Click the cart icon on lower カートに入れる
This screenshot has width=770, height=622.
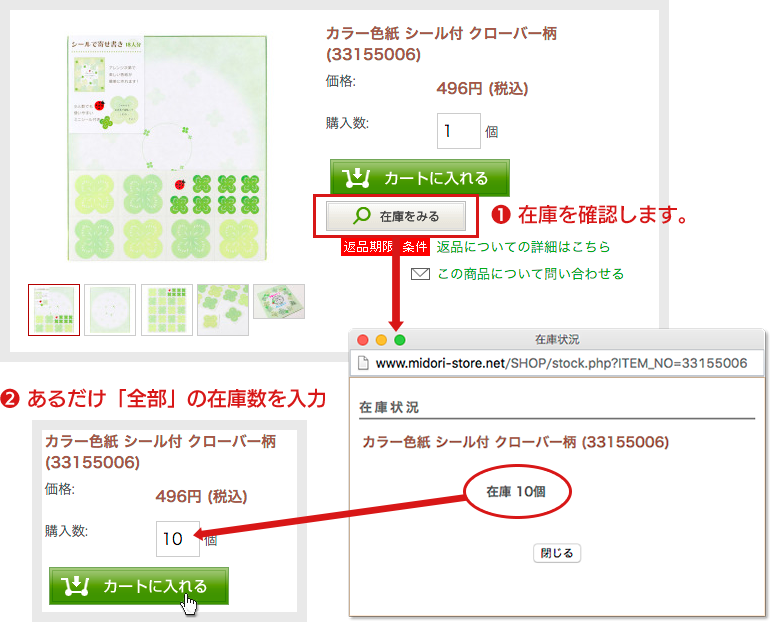tap(75, 586)
